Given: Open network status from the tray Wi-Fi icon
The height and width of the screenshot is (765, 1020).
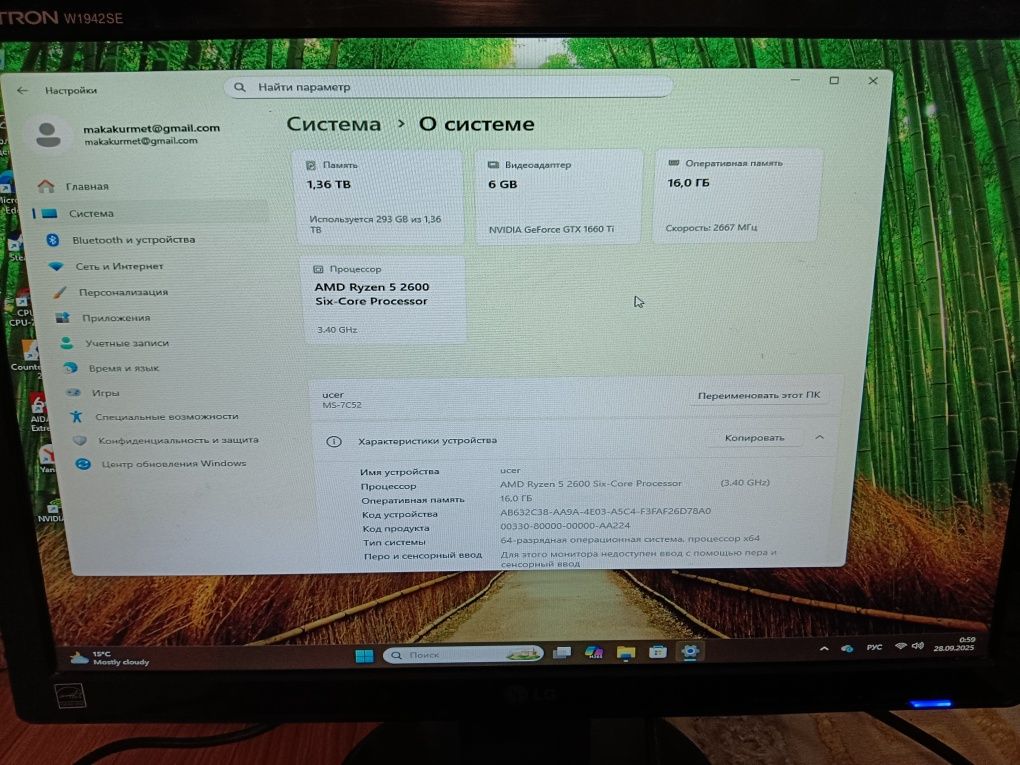Looking at the screenshot, I should tap(900, 646).
